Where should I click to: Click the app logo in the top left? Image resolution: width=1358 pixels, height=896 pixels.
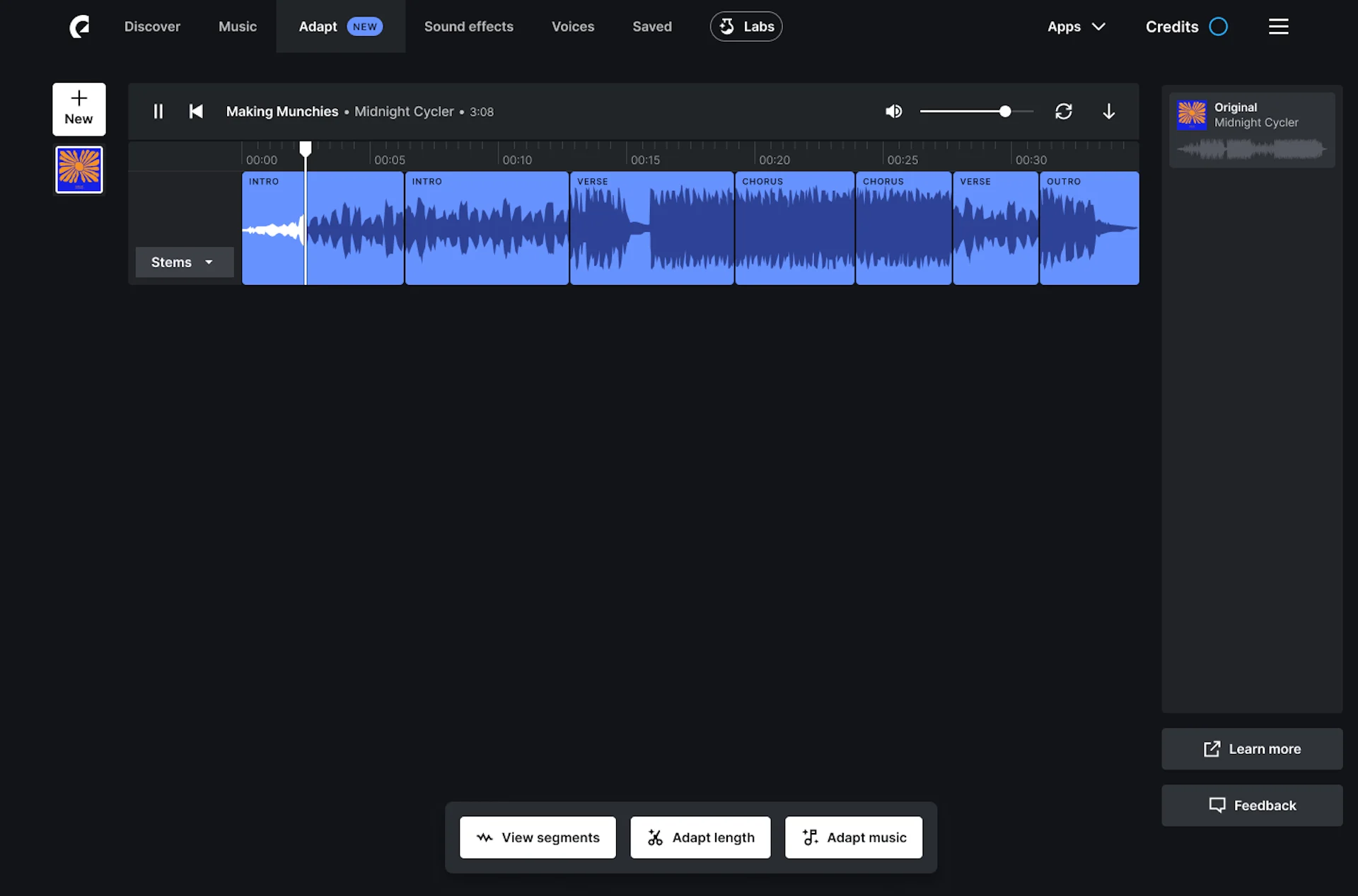coord(79,26)
